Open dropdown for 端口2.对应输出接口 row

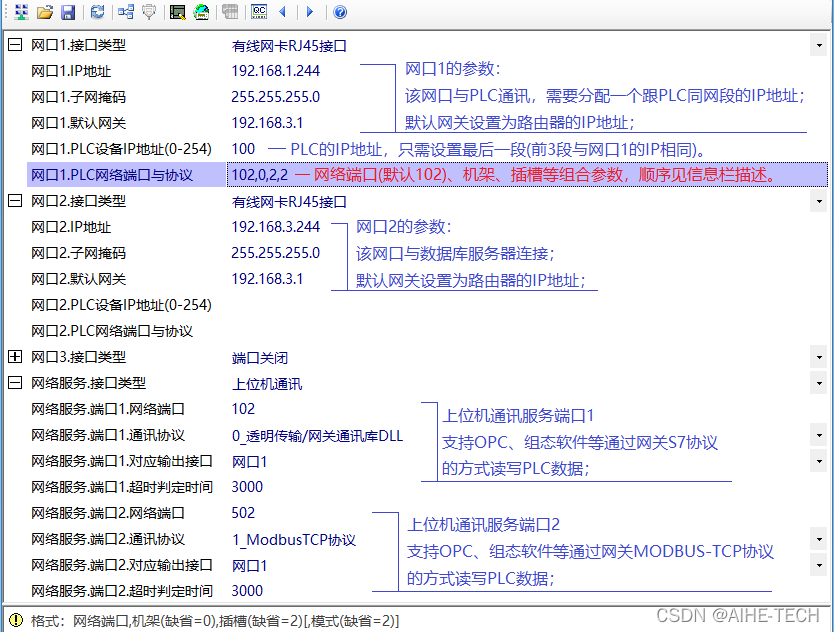(x=819, y=566)
